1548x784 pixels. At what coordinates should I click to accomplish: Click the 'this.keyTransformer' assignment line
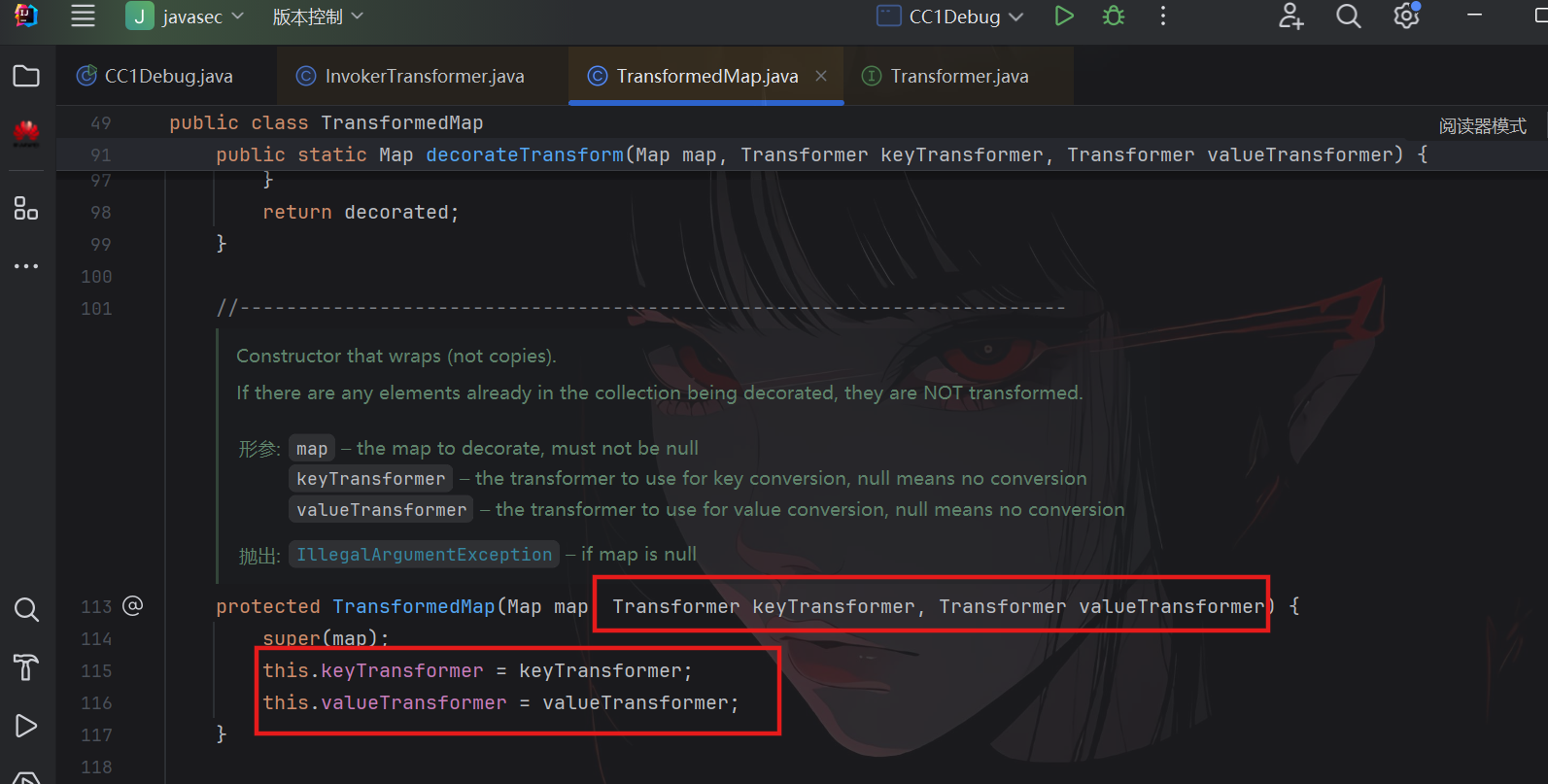coord(477,670)
